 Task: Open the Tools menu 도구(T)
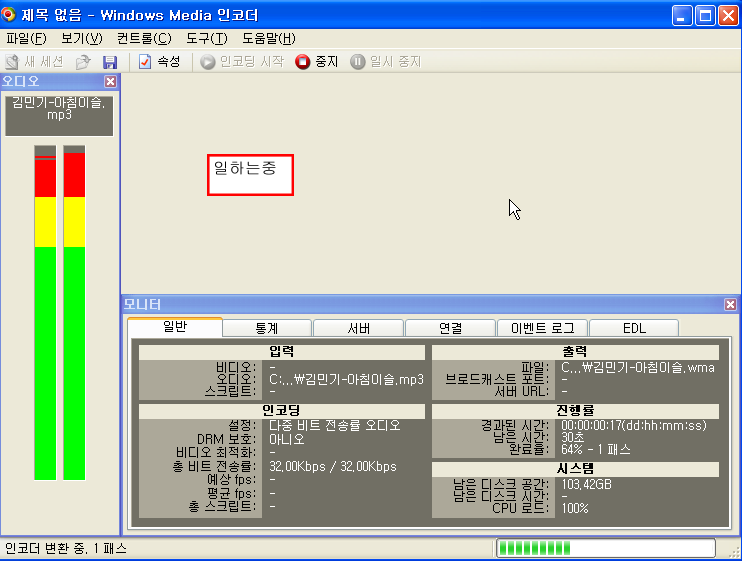207,38
